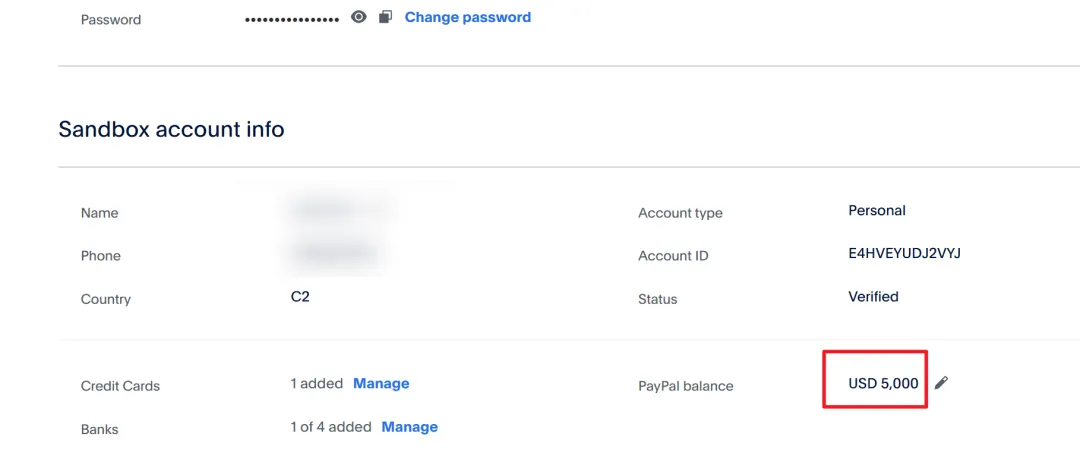1080x465 pixels.
Task: Select the Account ID value E4HVEYUDJ2VYJ
Action: click(x=904, y=254)
